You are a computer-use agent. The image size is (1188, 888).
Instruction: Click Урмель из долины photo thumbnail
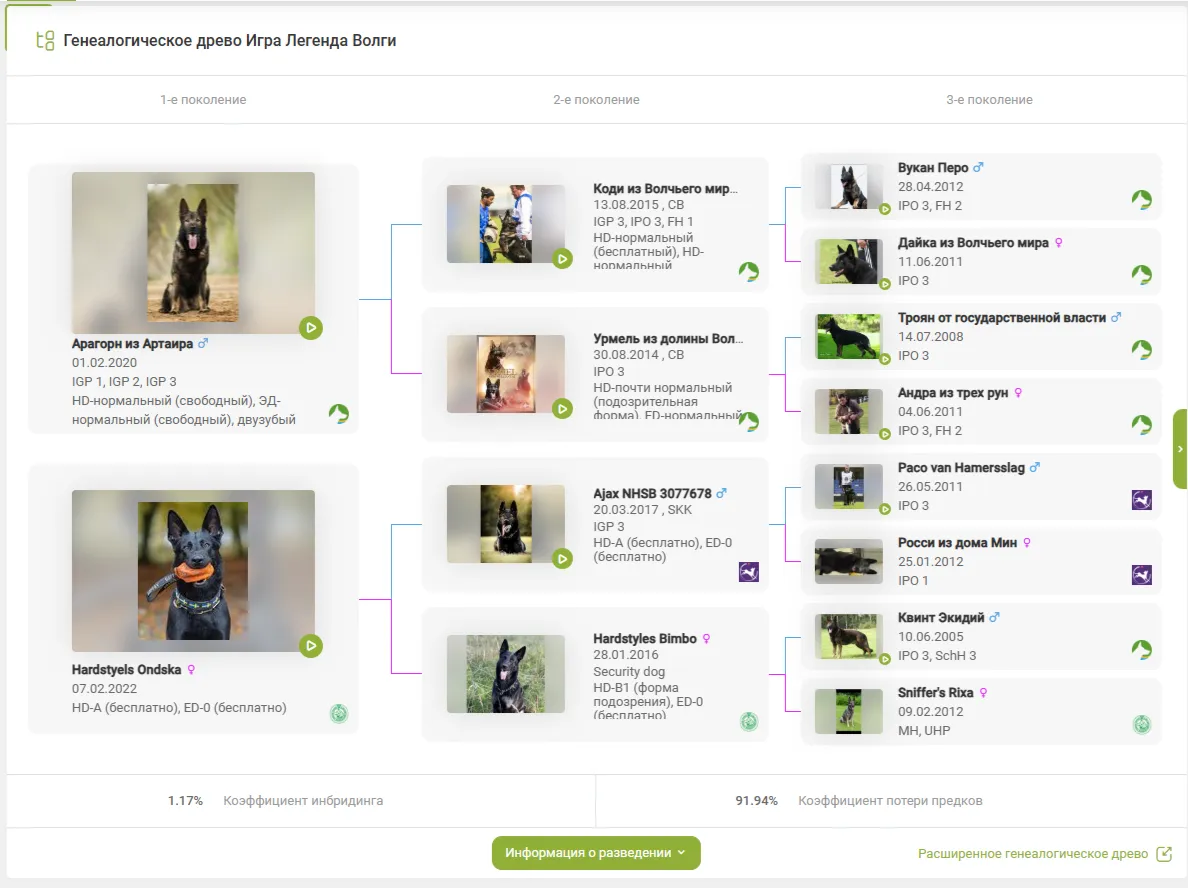(x=505, y=374)
